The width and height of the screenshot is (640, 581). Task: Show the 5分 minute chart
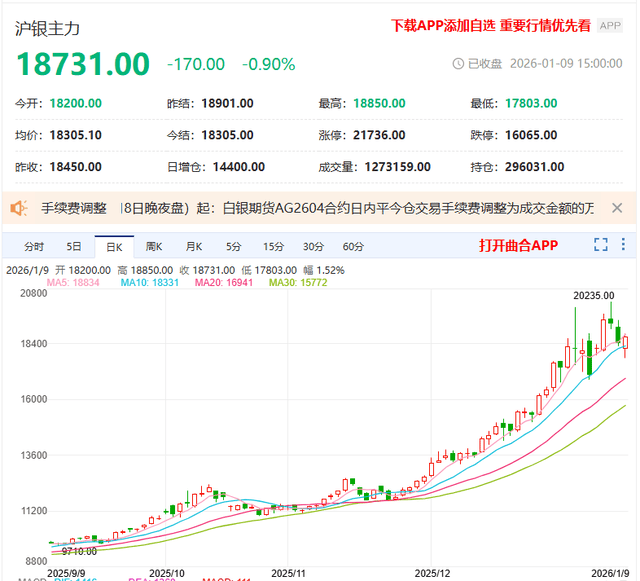pyautogui.click(x=233, y=246)
